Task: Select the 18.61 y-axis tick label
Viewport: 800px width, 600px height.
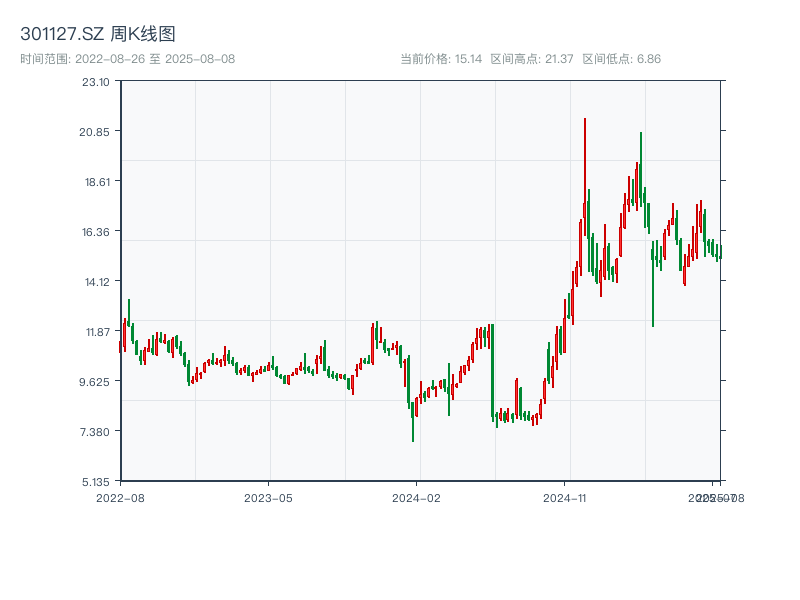Action: (96, 182)
